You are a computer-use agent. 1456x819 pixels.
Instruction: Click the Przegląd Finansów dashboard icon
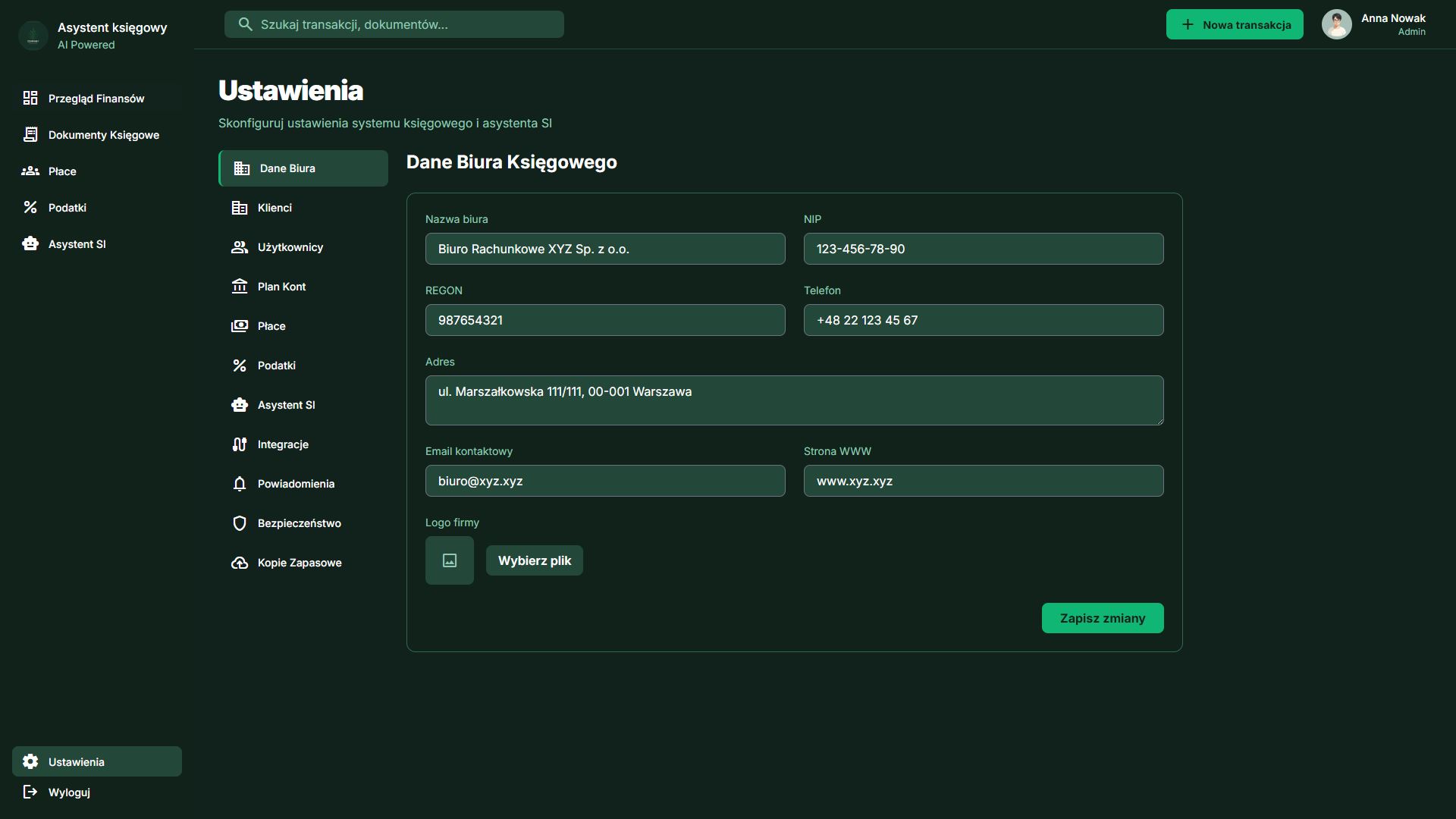[30, 99]
